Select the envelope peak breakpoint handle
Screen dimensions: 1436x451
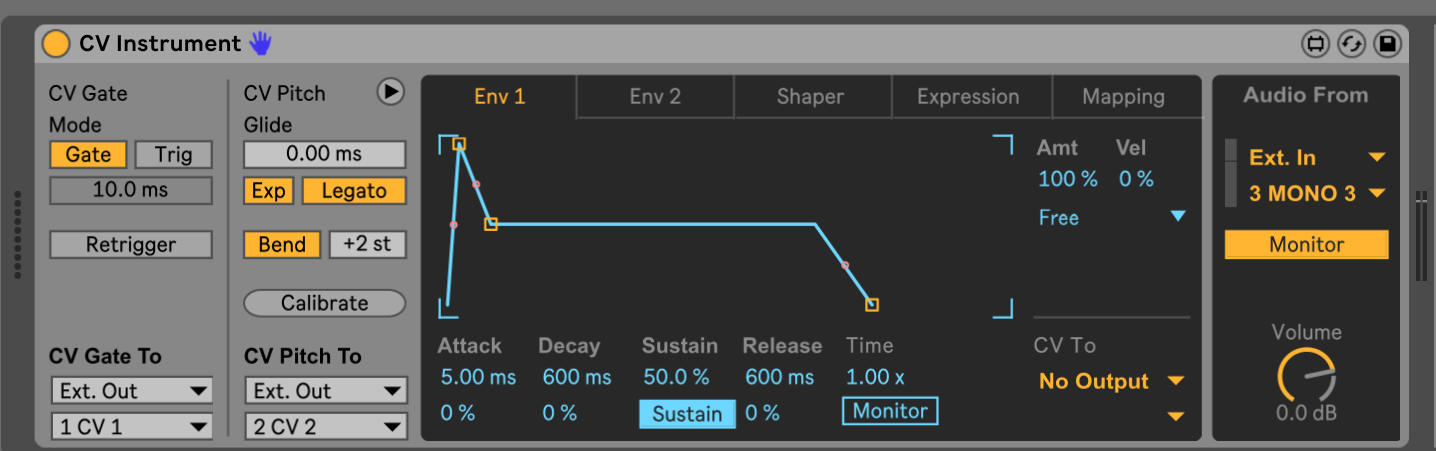(x=459, y=144)
